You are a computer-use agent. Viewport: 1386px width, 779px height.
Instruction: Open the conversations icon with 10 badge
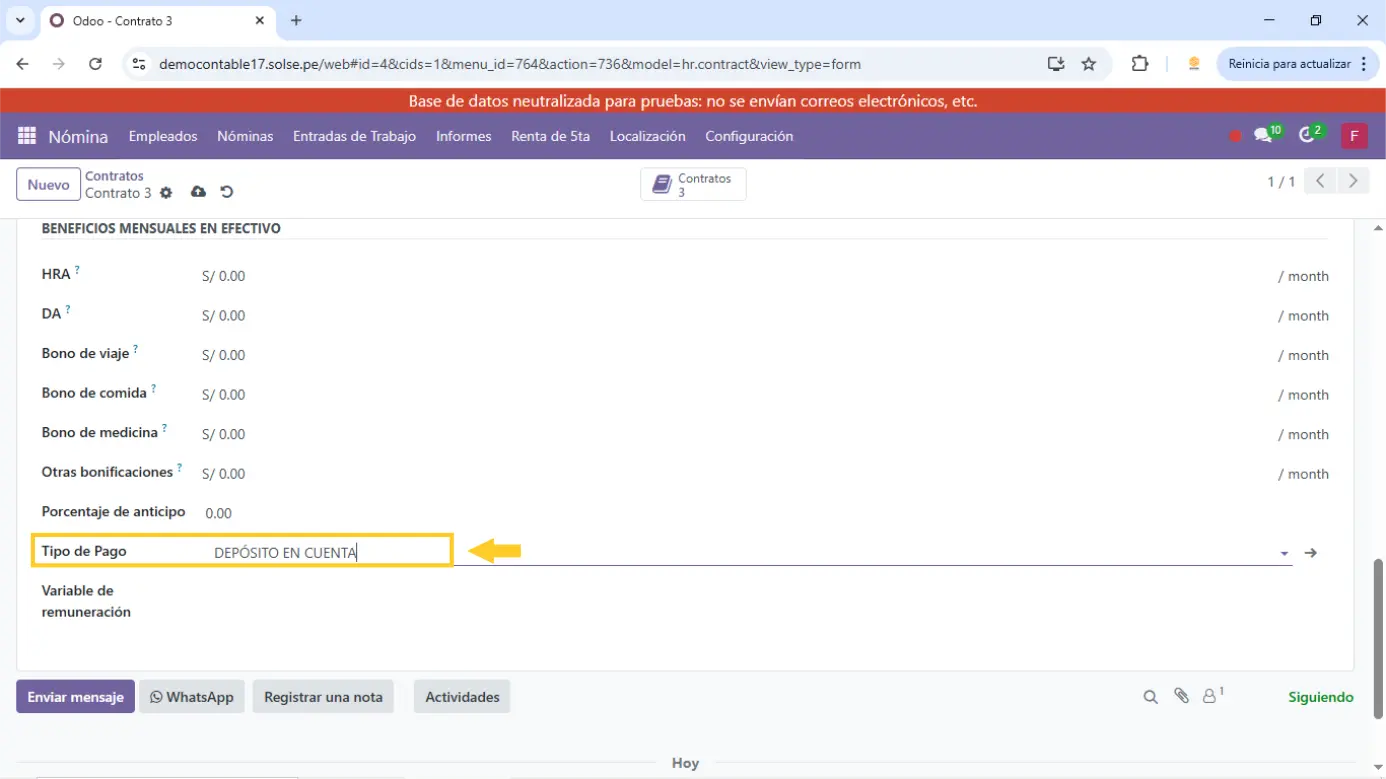1264,136
